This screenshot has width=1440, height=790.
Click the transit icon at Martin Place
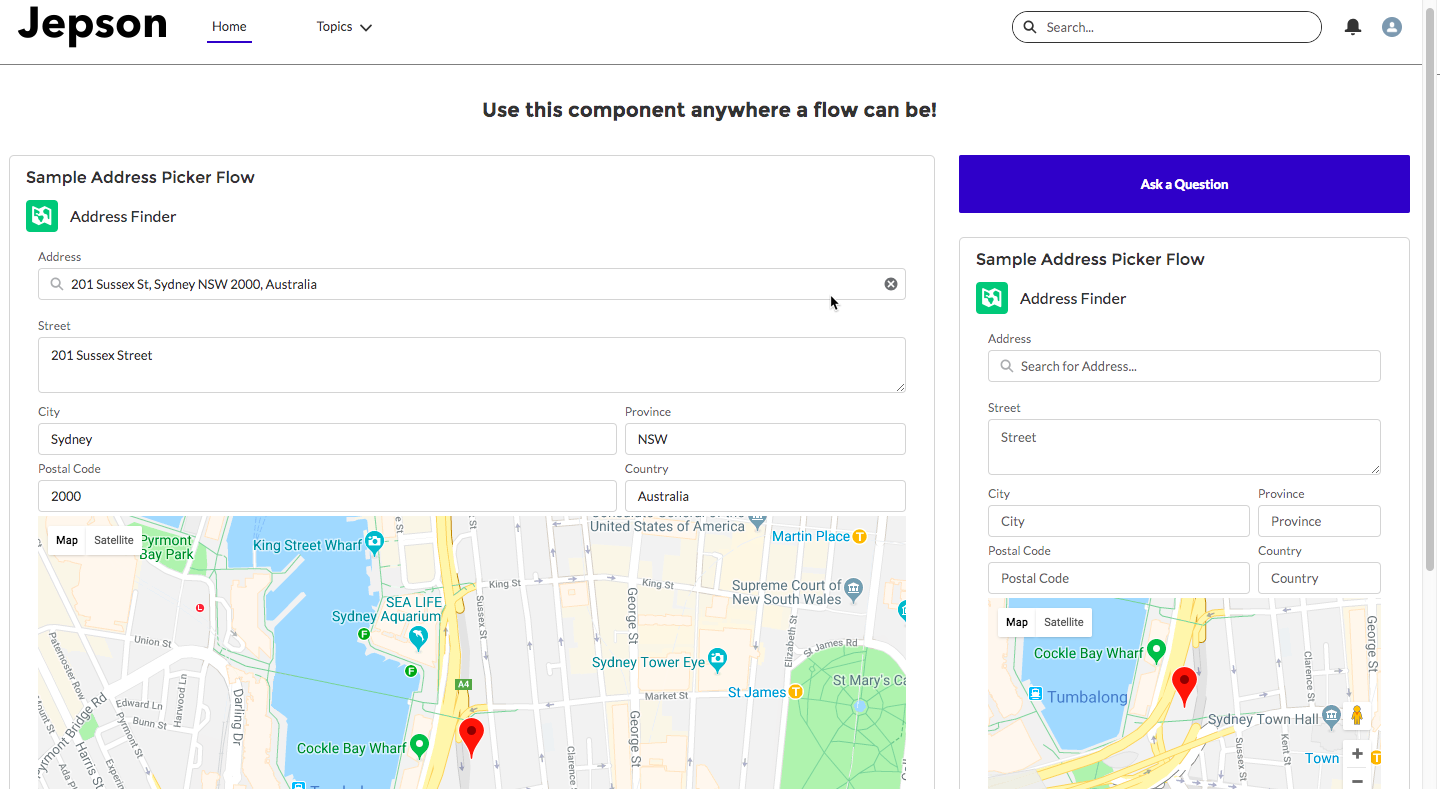(860, 536)
